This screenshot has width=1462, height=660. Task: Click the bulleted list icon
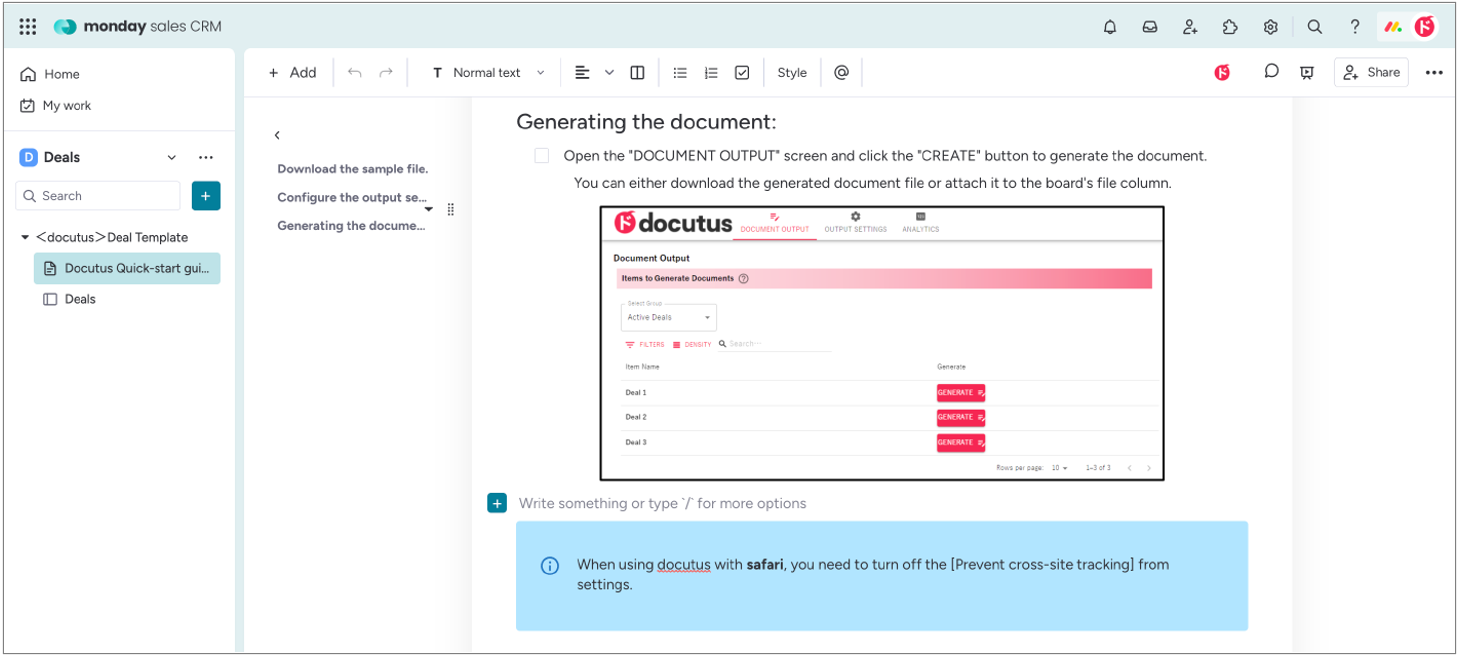click(680, 73)
